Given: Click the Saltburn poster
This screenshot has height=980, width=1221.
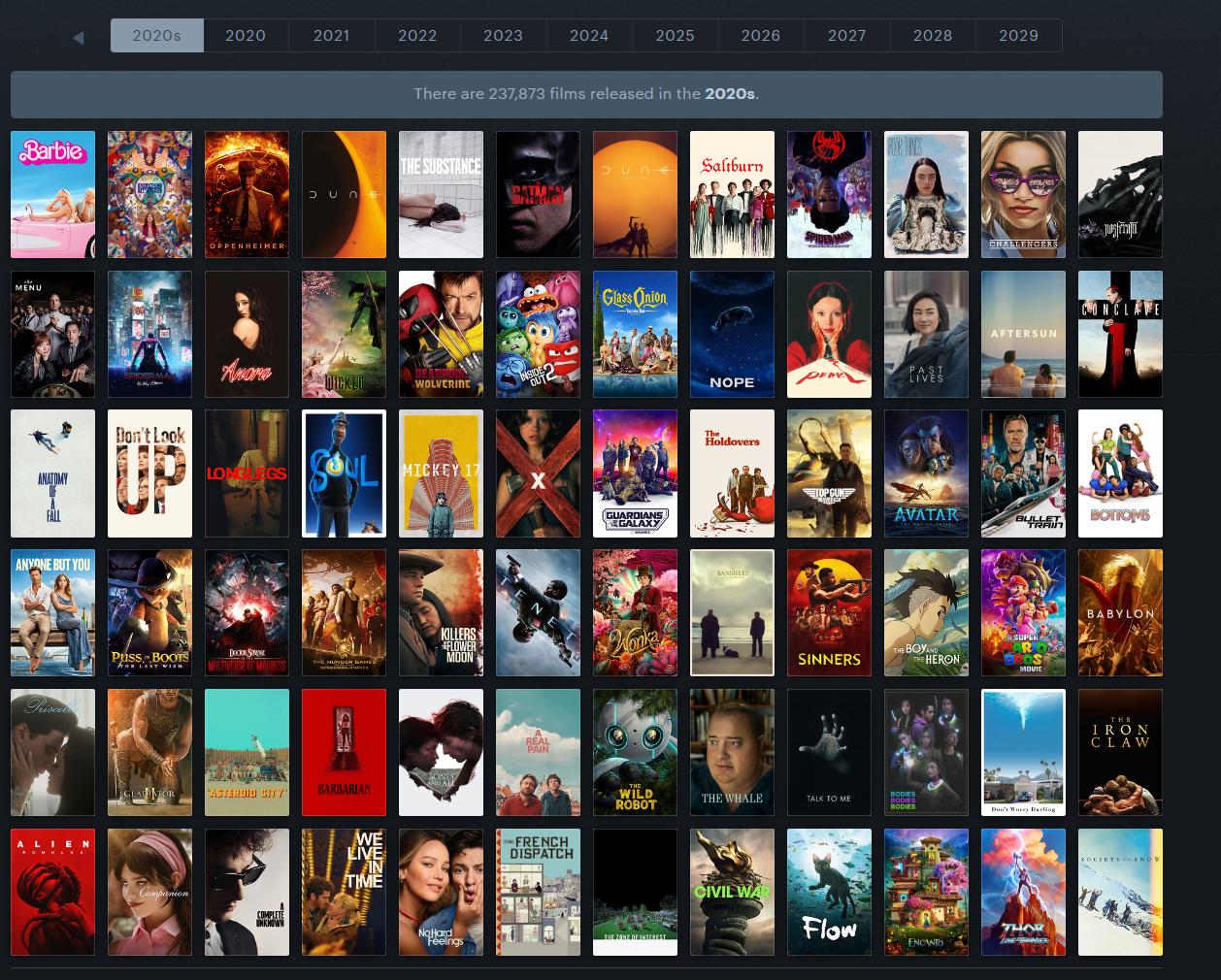Looking at the screenshot, I should click(733, 195).
